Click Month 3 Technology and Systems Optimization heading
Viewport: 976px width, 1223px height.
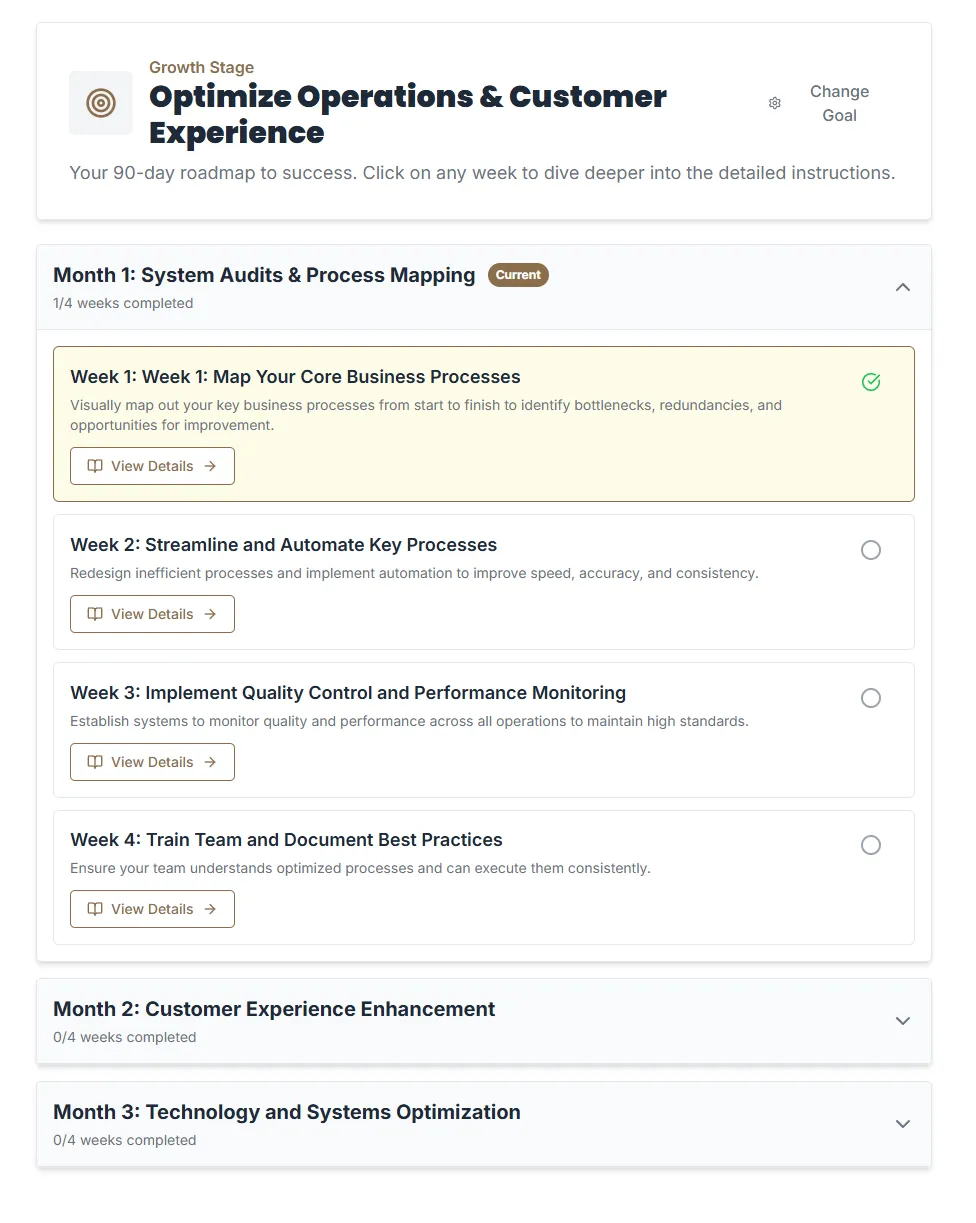pyautogui.click(x=287, y=1112)
